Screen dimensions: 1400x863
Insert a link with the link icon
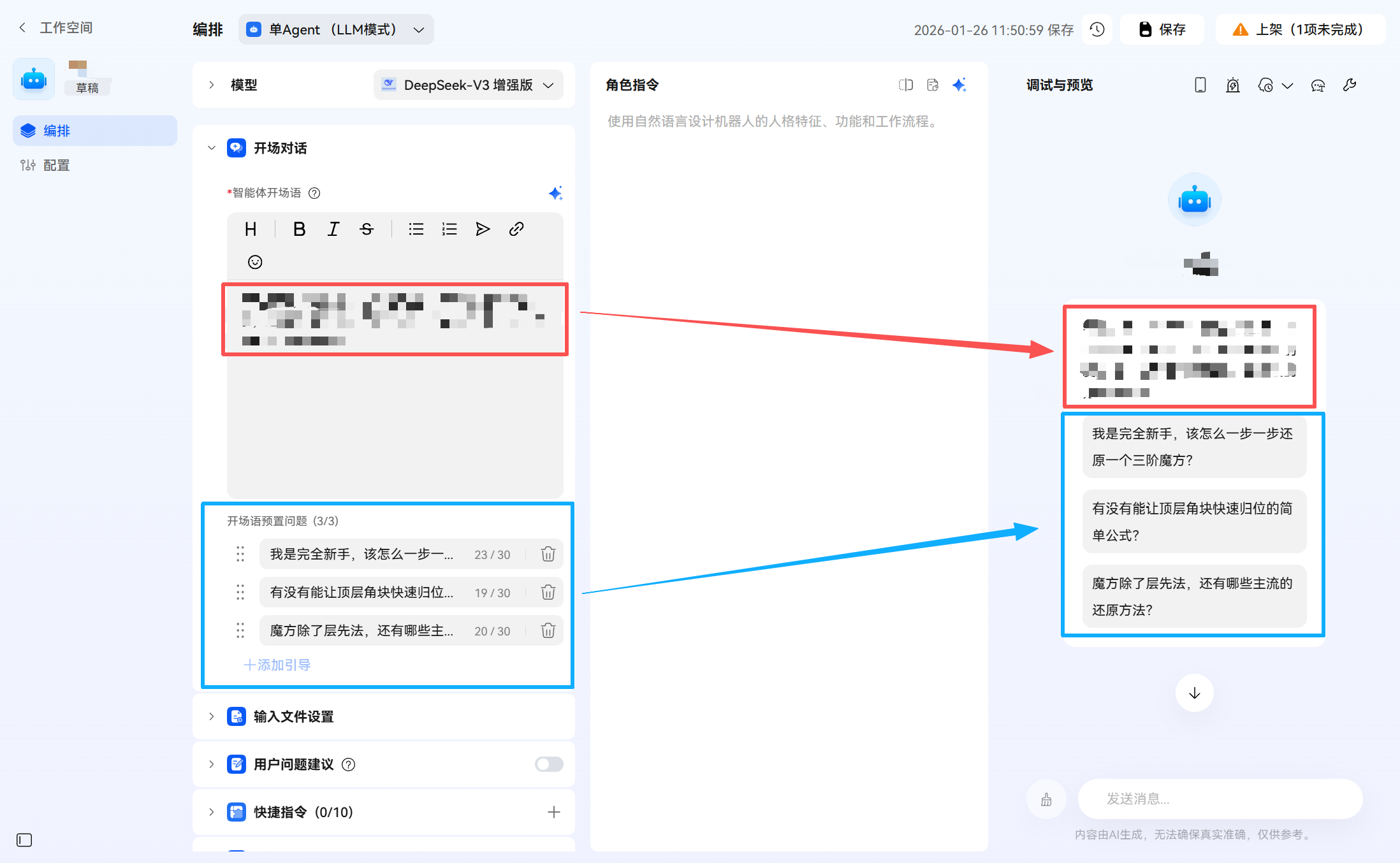[516, 229]
